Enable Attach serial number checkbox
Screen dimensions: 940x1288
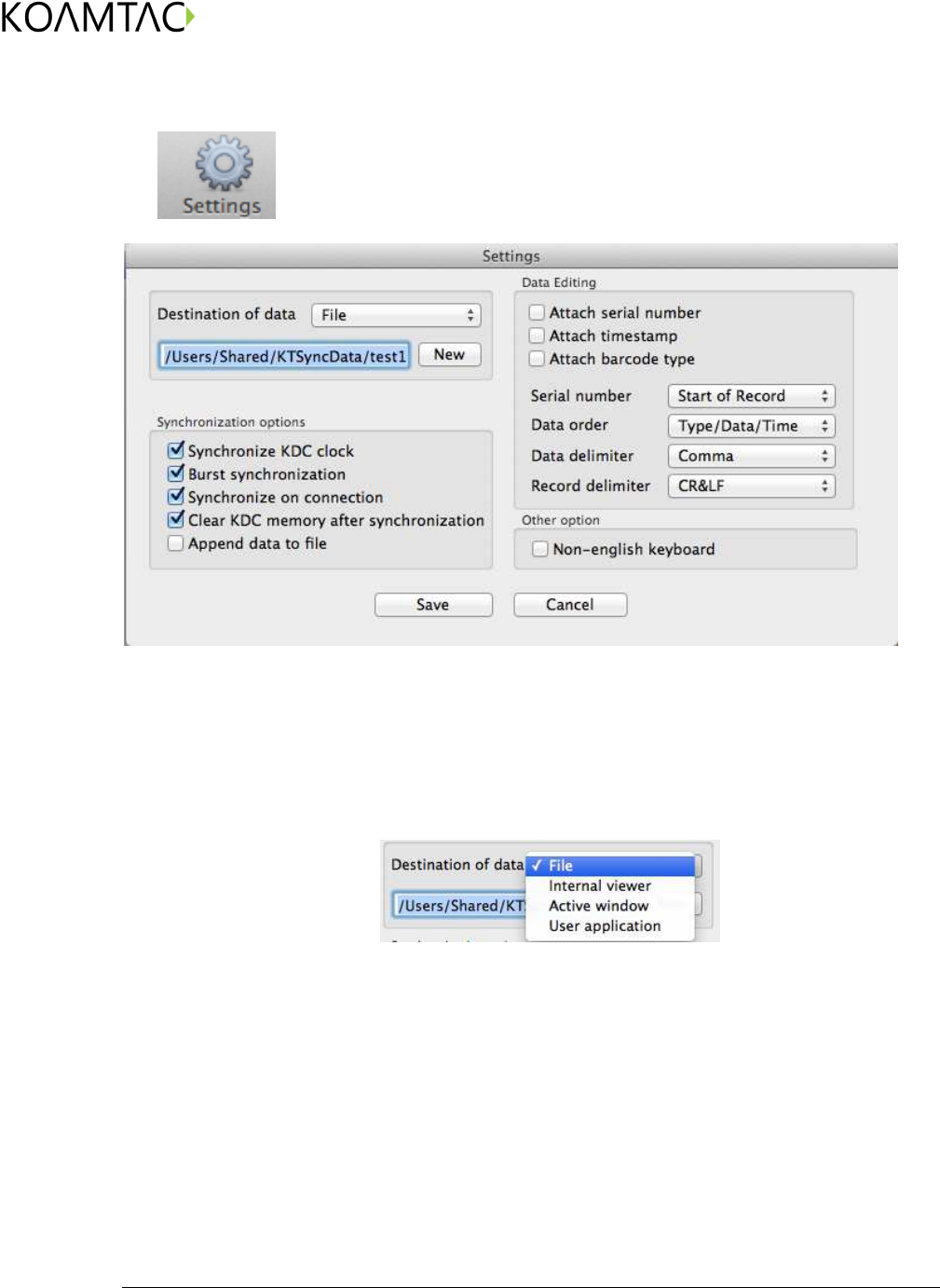(x=537, y=312)
